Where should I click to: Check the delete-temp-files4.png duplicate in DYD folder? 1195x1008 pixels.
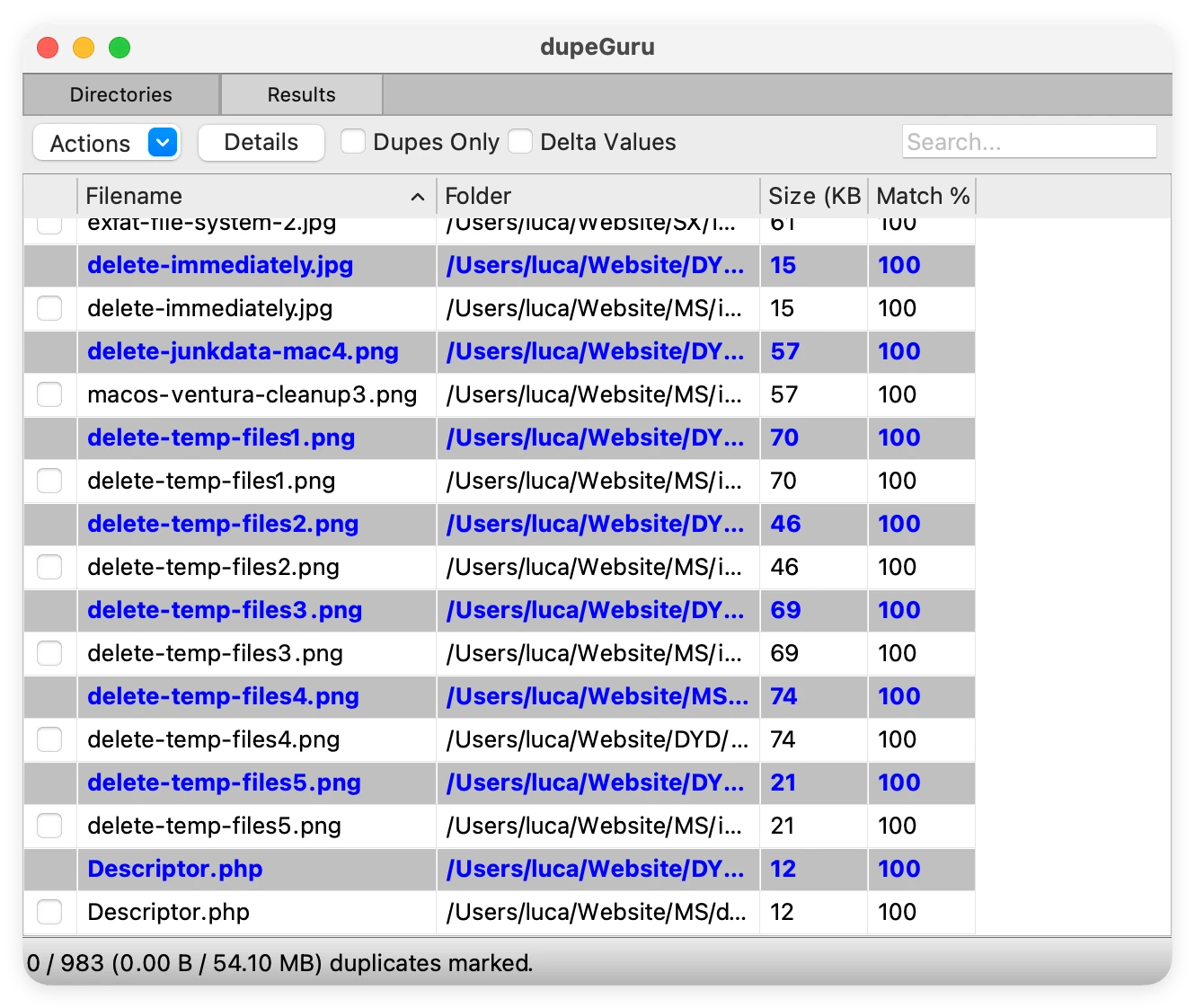click(49, 739)
